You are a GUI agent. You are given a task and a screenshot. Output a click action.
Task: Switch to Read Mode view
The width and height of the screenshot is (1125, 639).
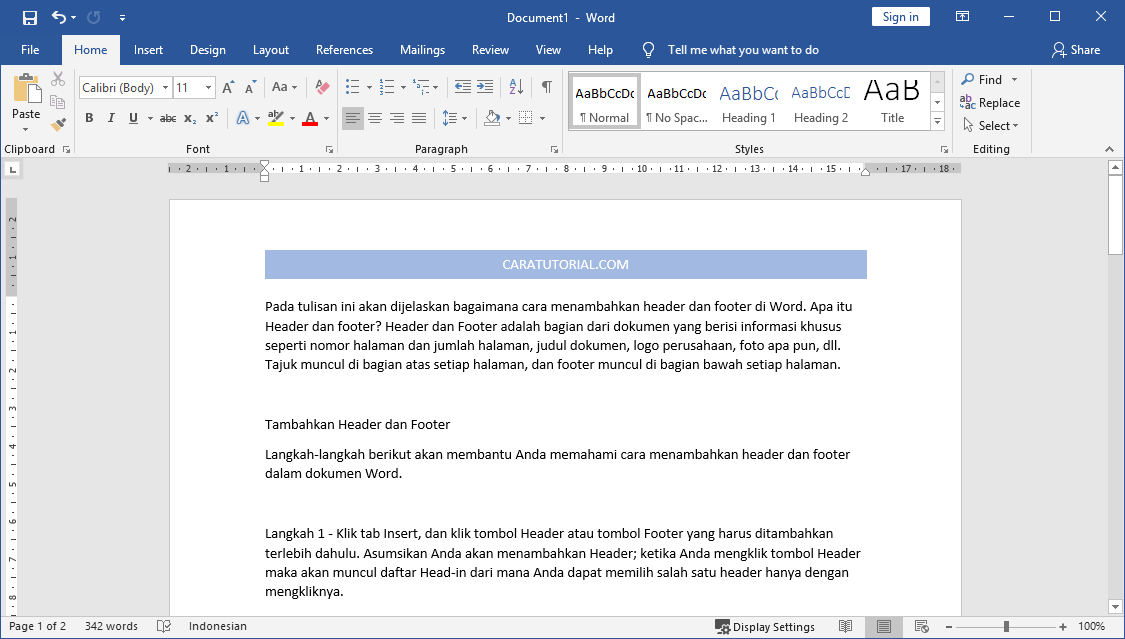846,626
